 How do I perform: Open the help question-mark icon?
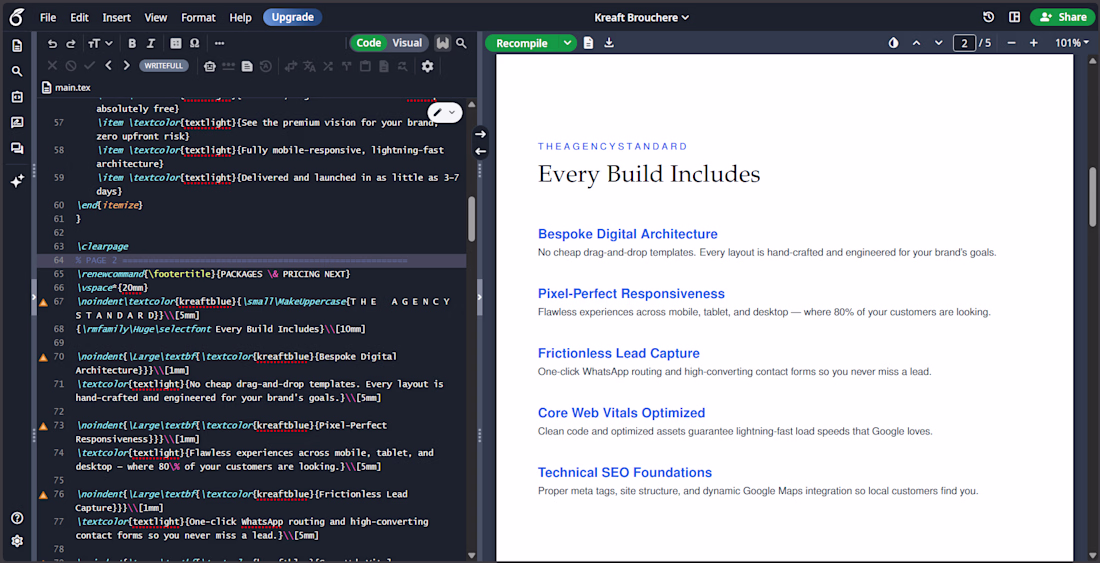18,518
